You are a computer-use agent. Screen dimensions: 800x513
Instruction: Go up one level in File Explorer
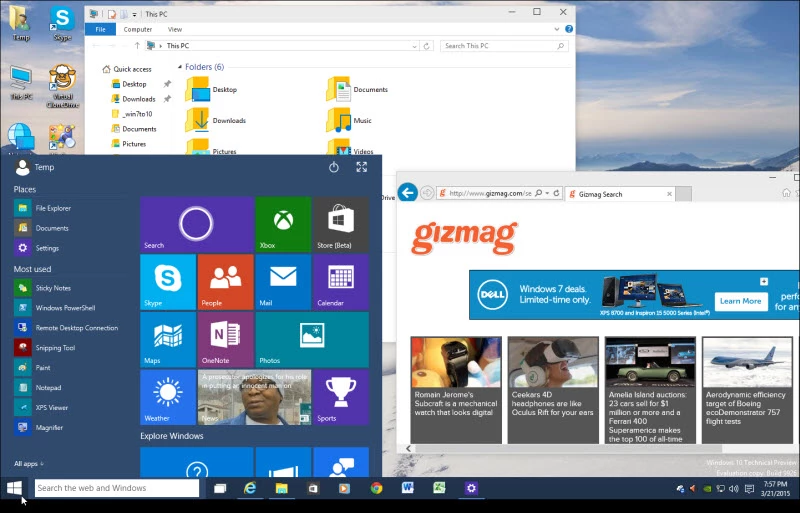(137, 45)
